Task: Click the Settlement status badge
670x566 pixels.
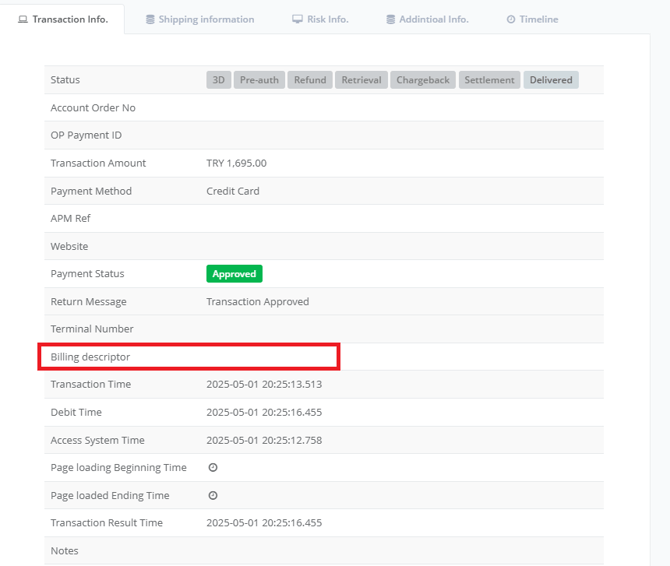Action: pyautogui.click(x=489, y=80)
